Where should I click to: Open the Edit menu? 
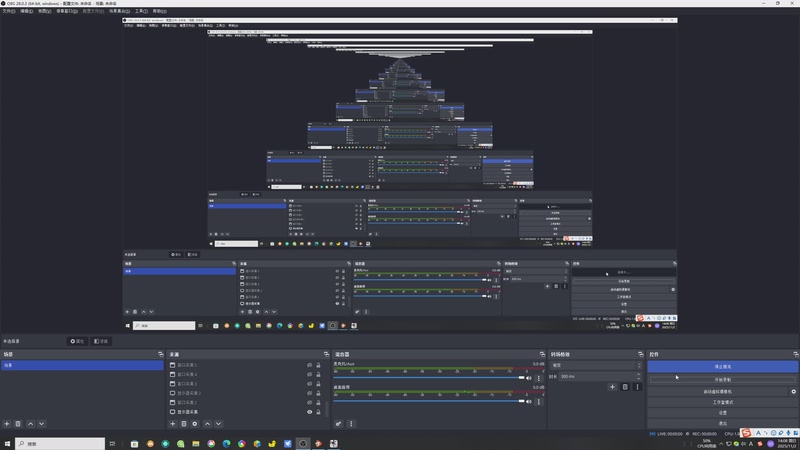click(27, 11)
